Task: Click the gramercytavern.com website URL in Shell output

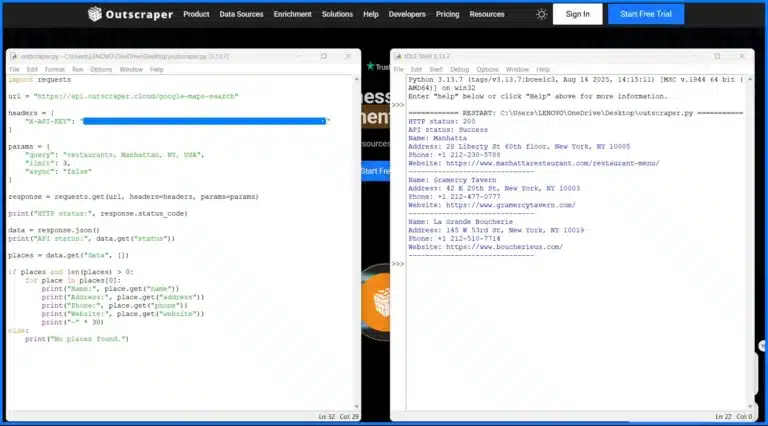Action: tap(511, 205)
